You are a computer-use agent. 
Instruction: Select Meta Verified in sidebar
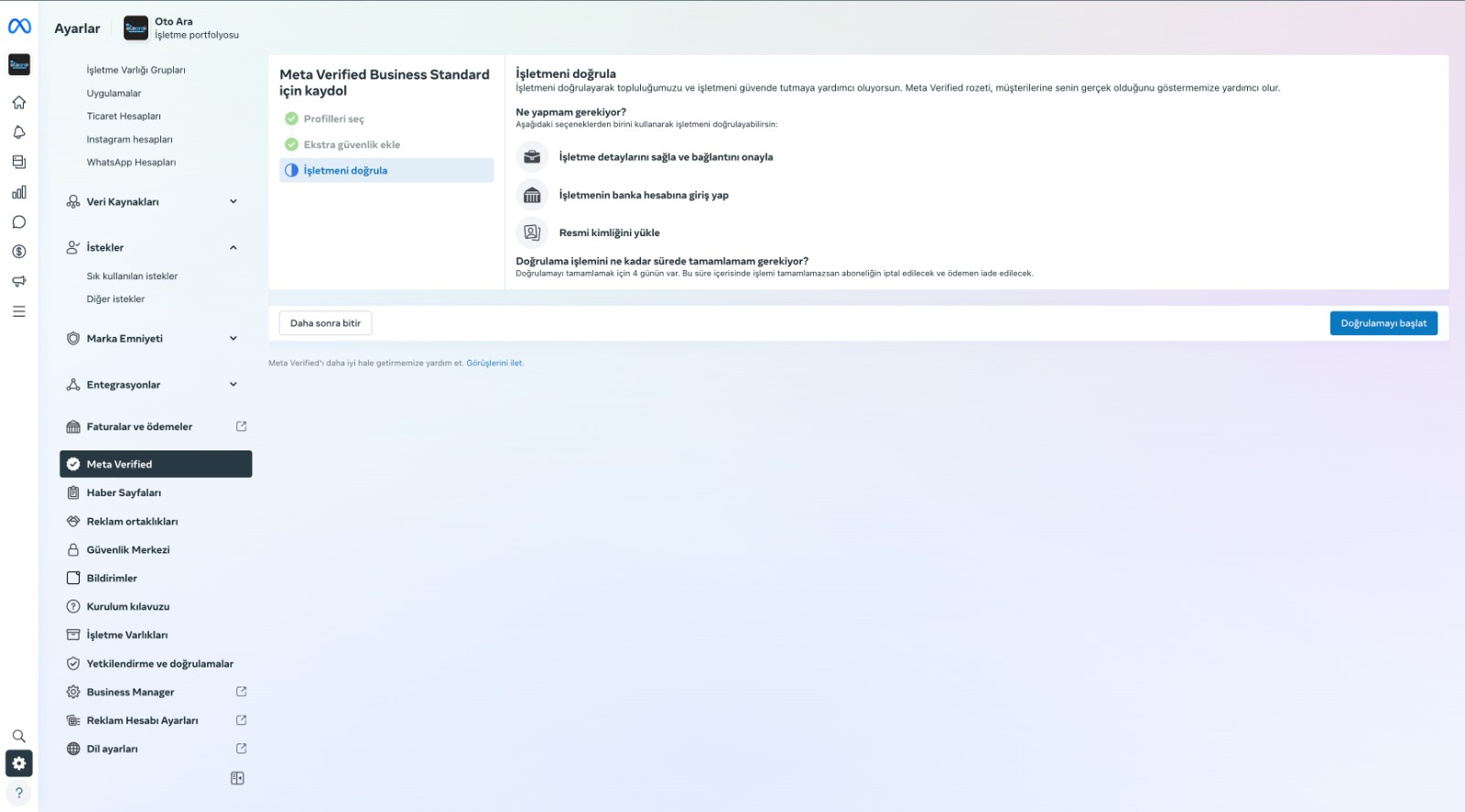pos(156,464)
